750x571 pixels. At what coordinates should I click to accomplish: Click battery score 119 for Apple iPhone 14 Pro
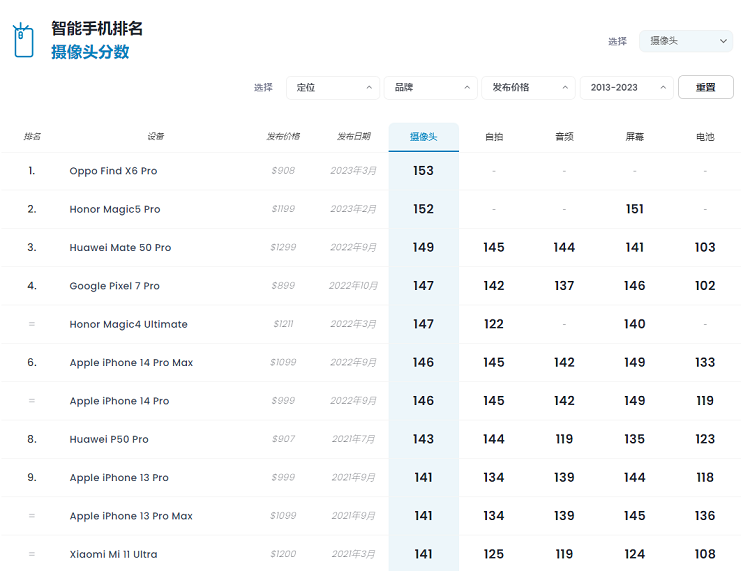[x=705, y=400]
